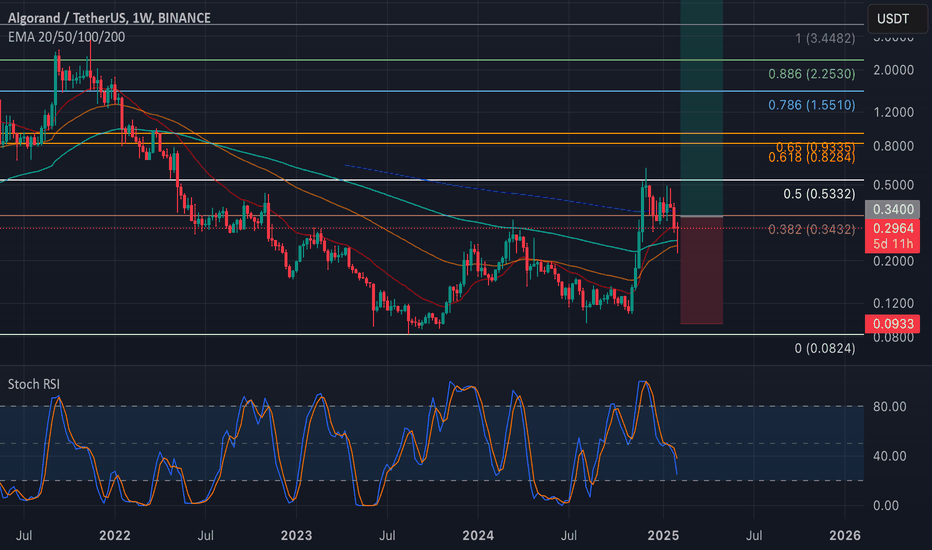
Task: Click the 0.1200 price scale label
Action: pos(893,303)
